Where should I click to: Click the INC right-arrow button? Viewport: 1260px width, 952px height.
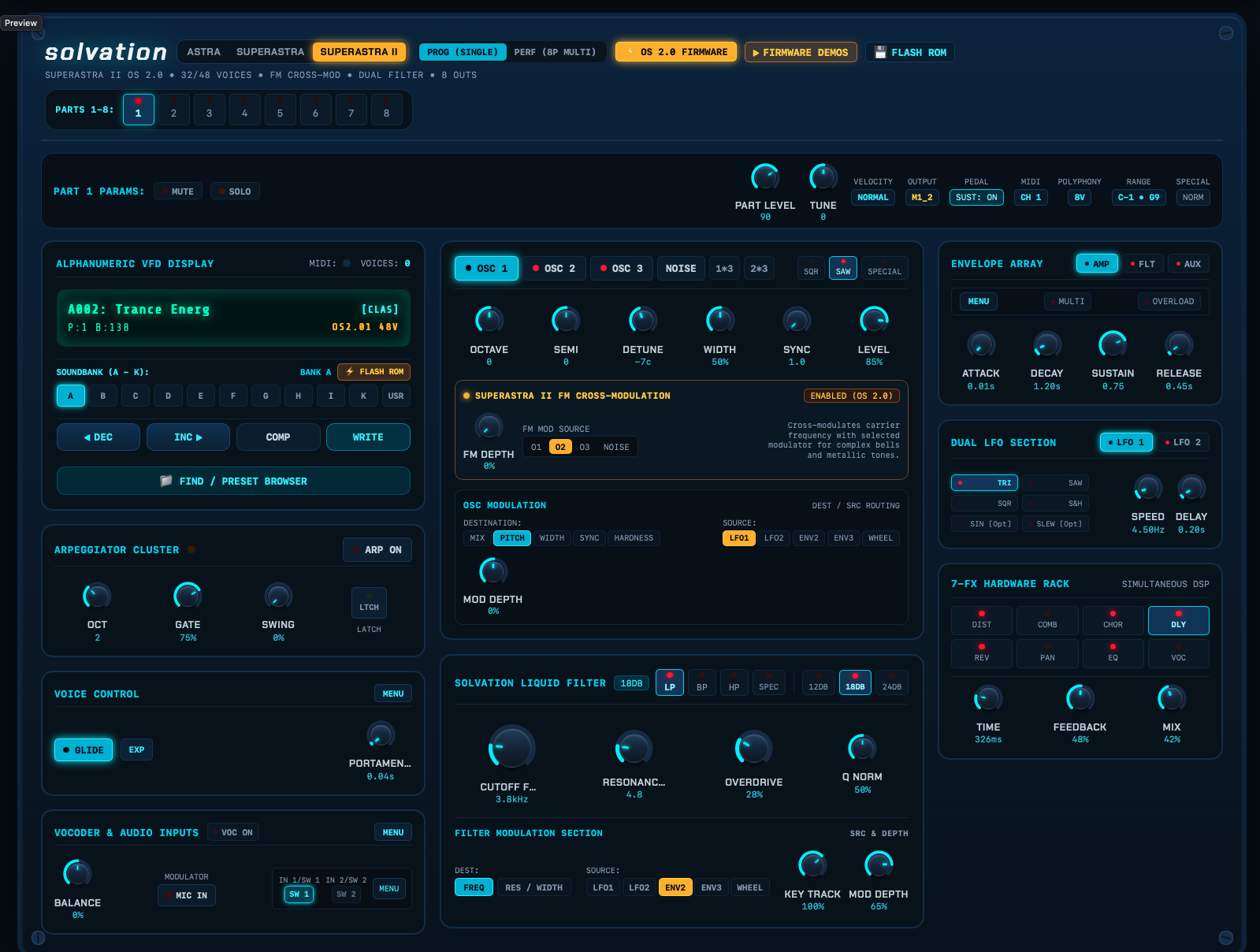pos(188,437)
